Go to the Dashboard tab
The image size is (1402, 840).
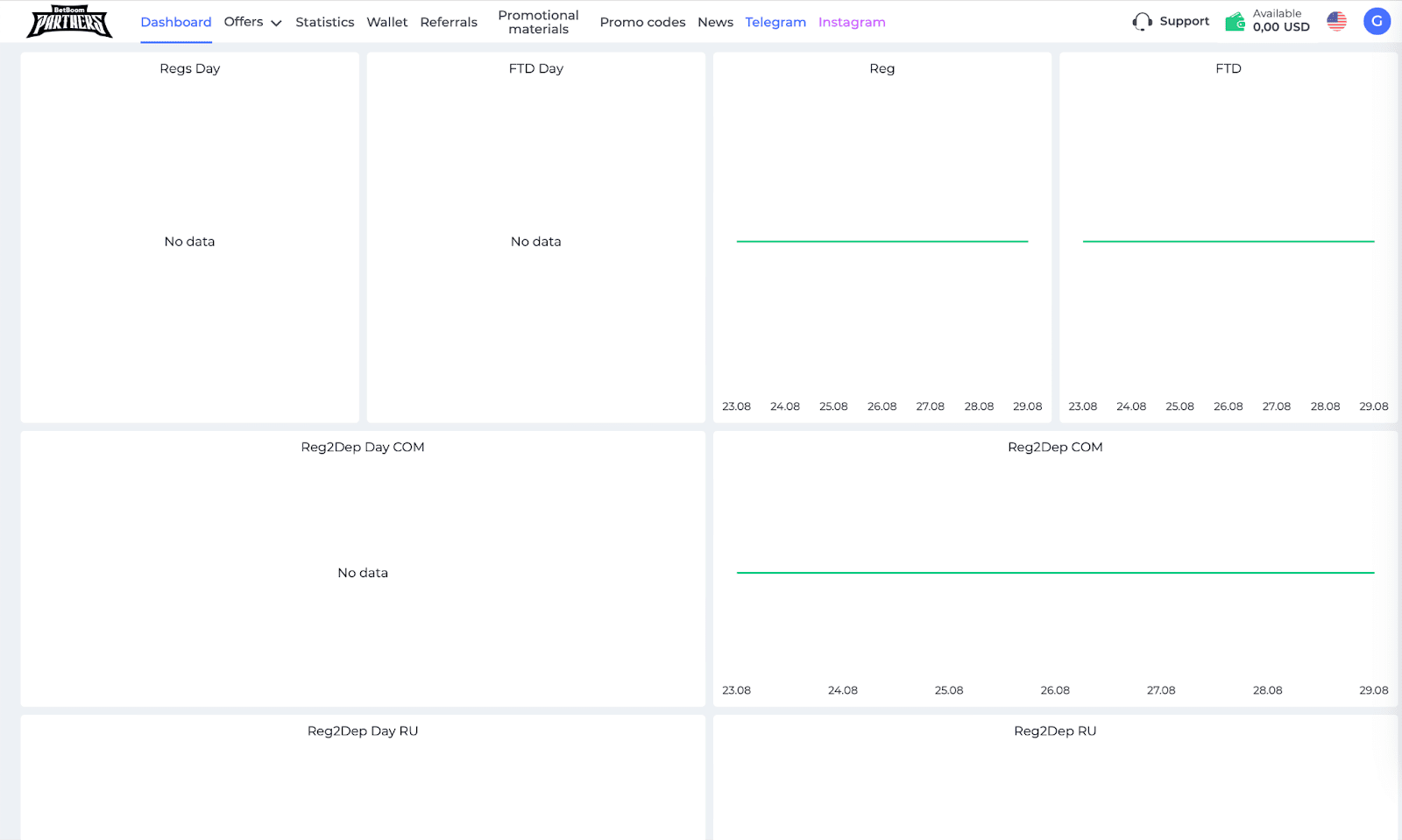click(176, 22)
